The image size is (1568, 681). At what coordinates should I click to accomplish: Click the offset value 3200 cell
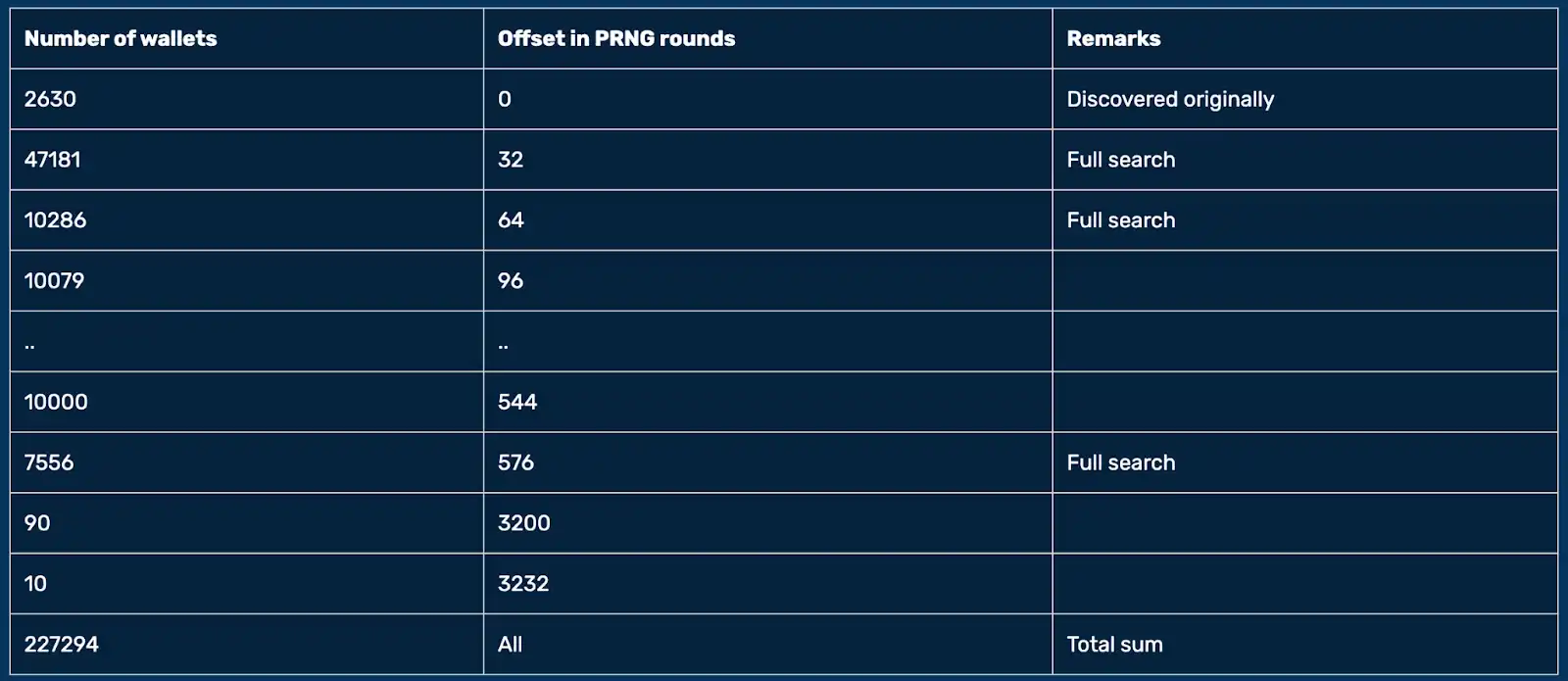click(x=524, y=523)
